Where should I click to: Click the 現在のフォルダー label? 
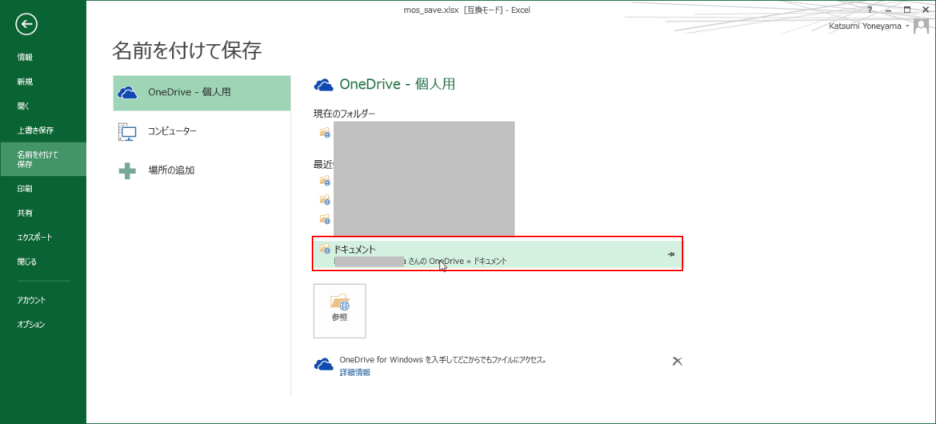tap(344, 113)
